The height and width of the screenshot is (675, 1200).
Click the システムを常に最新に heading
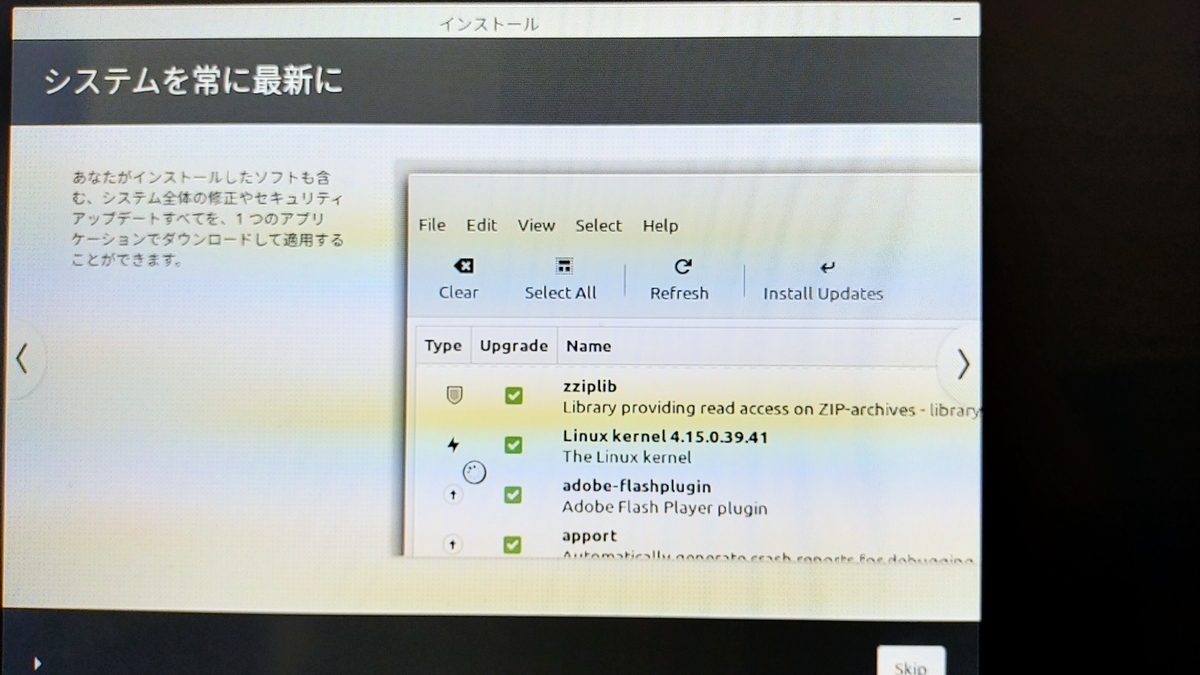click(x=193, y=80)
